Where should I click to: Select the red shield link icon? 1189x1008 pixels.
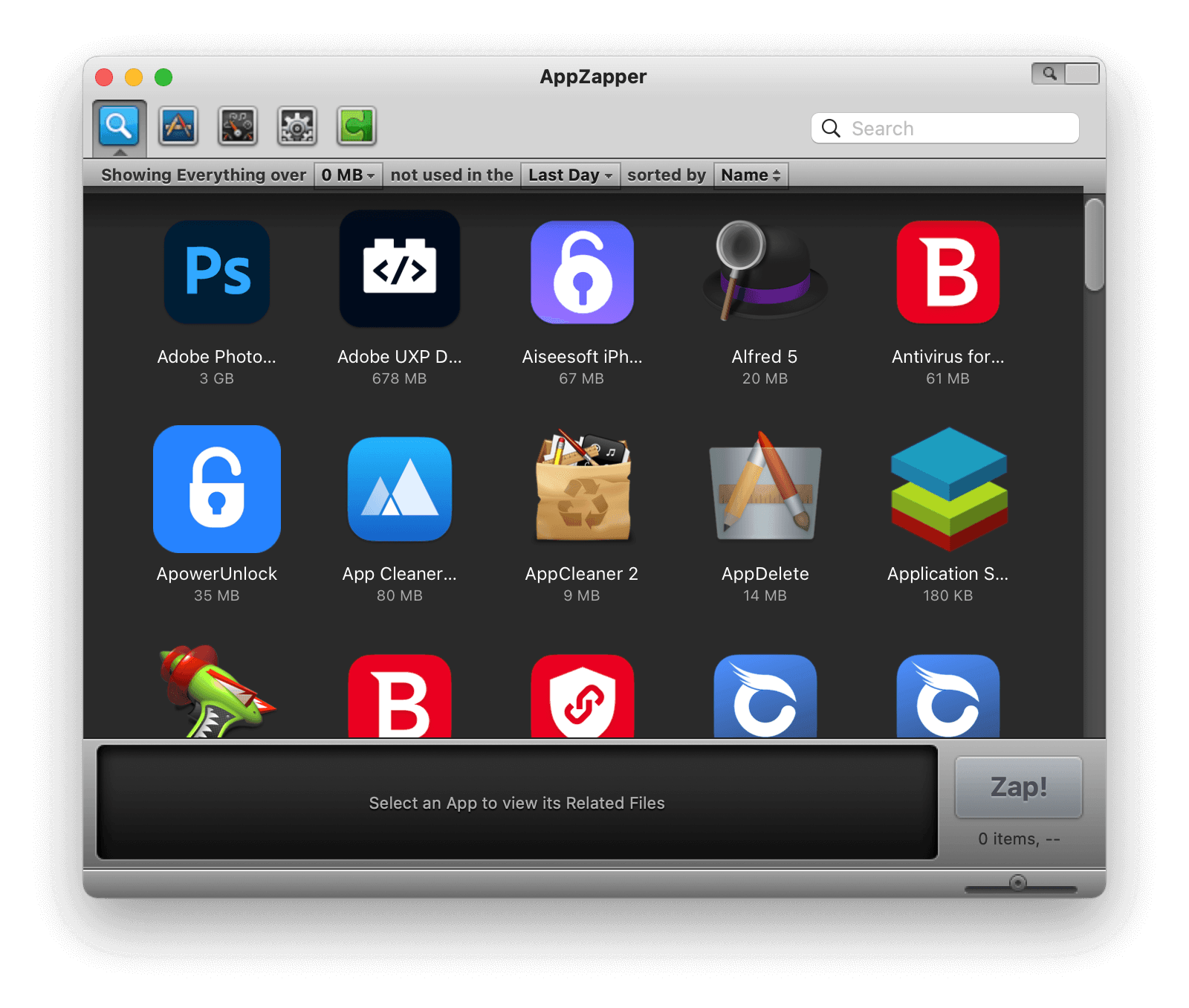tap(583, 696)
